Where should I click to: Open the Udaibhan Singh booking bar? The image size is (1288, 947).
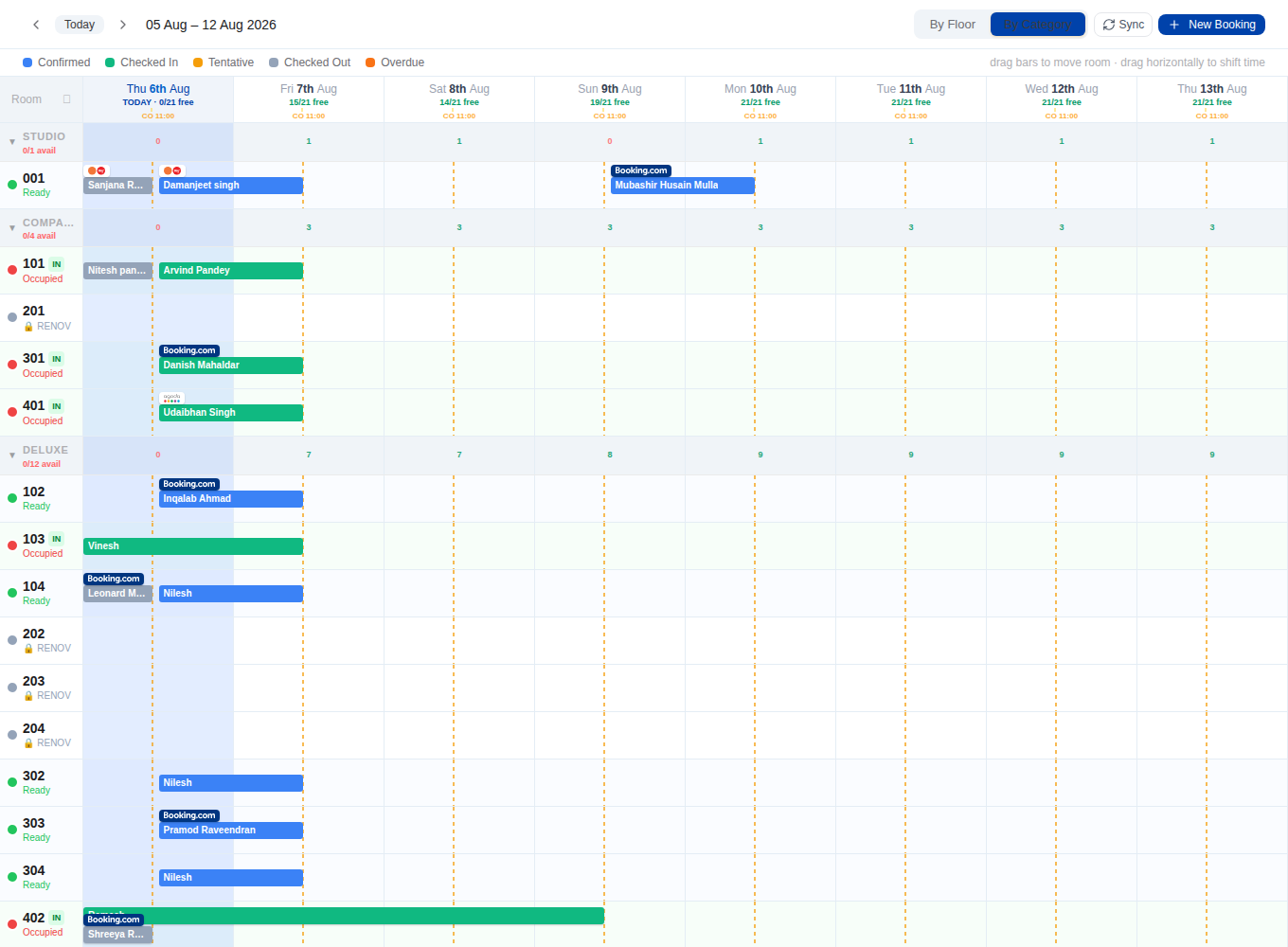[x=231, y=413]
